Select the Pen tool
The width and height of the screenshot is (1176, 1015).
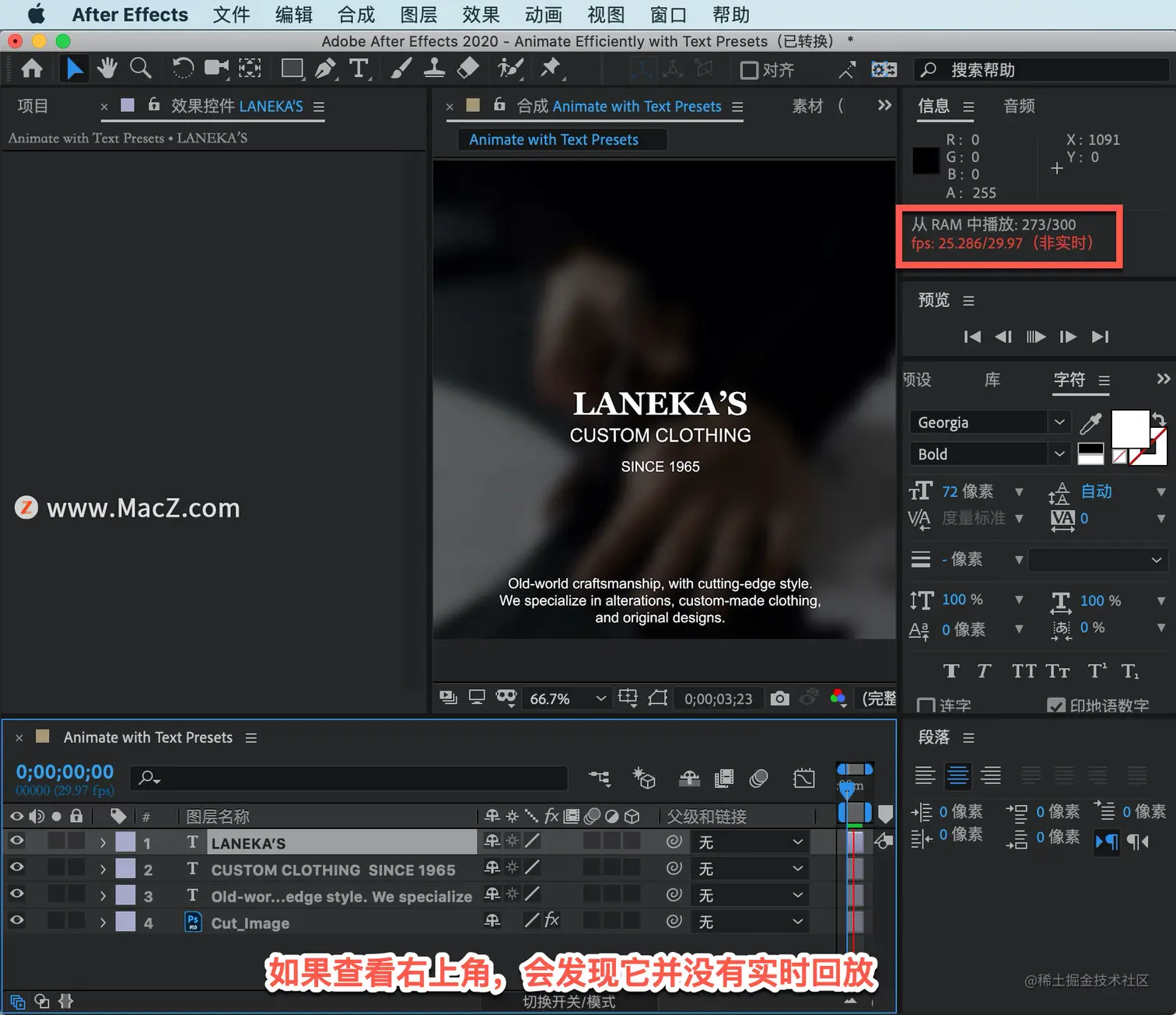click(325, 68)
